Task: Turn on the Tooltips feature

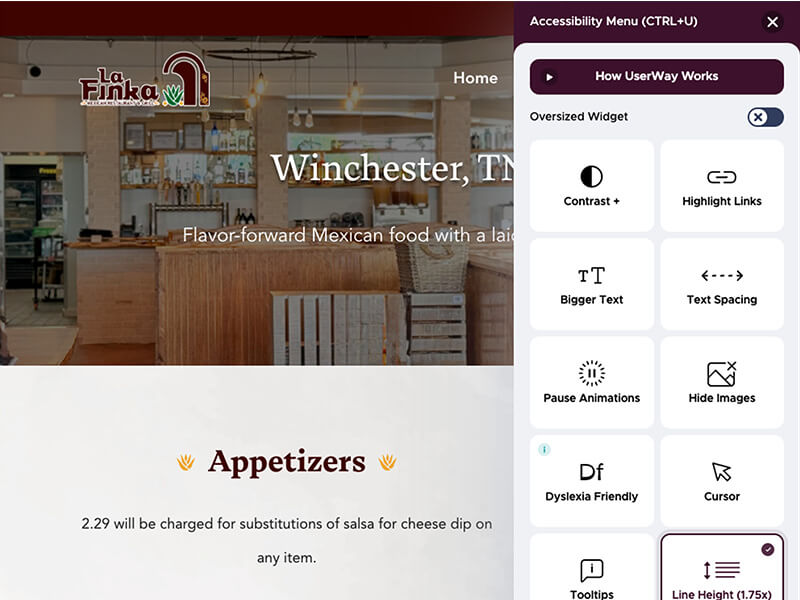Action: 591,567
